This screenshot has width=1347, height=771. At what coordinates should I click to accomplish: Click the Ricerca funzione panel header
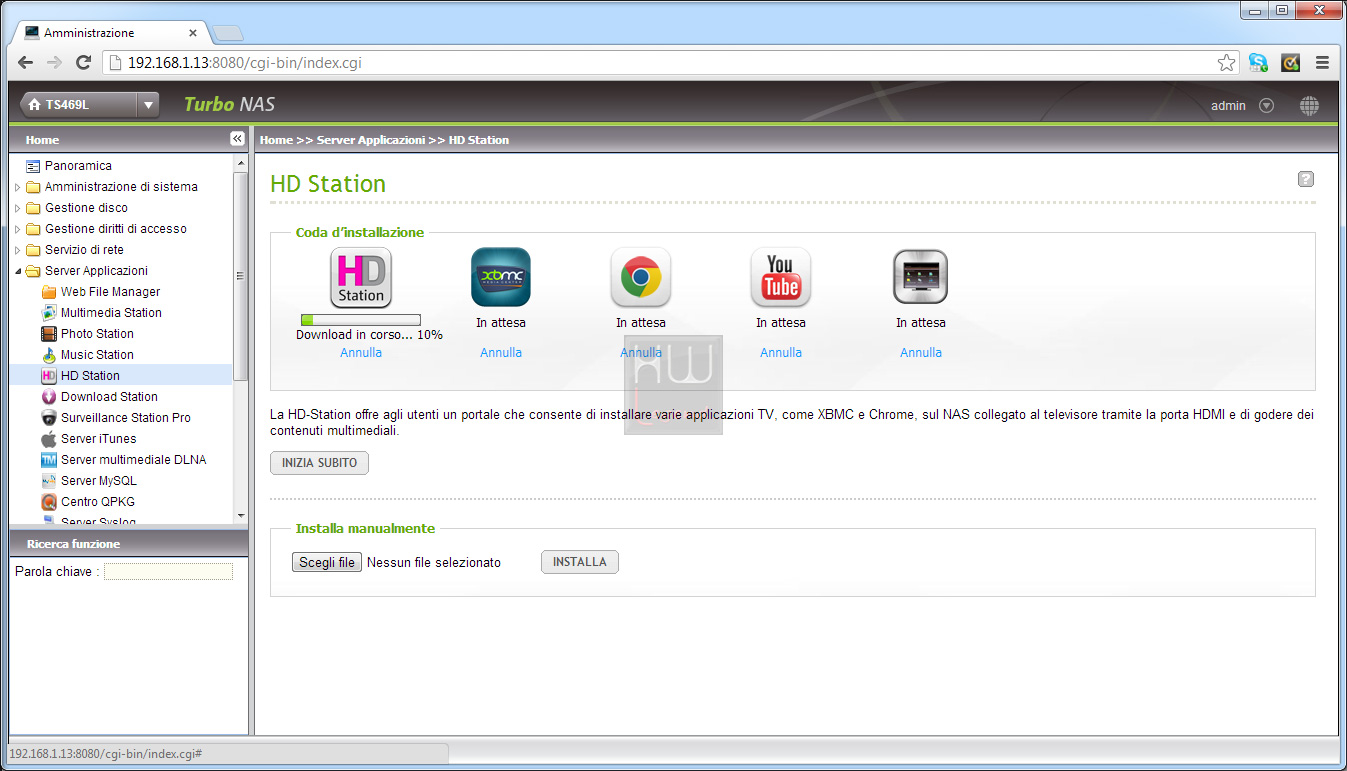pyautogui.click(x=128, y=544)
